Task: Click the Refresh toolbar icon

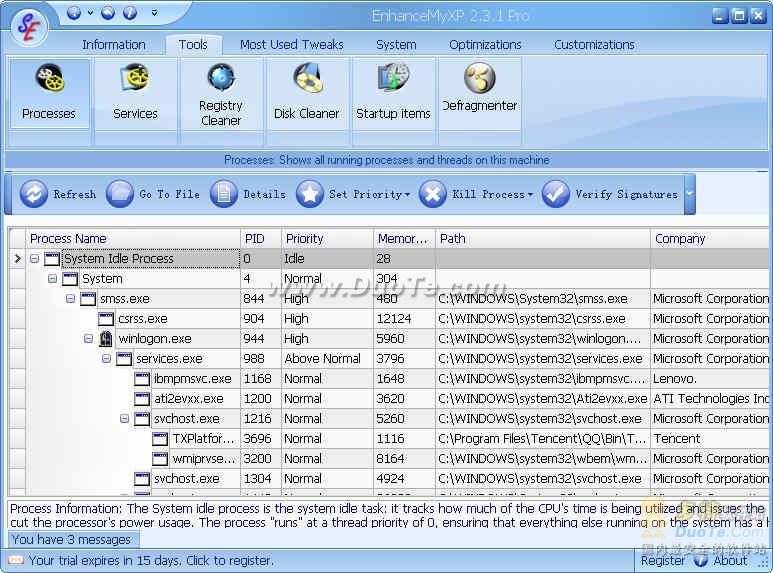Action: tap(34, 194)
